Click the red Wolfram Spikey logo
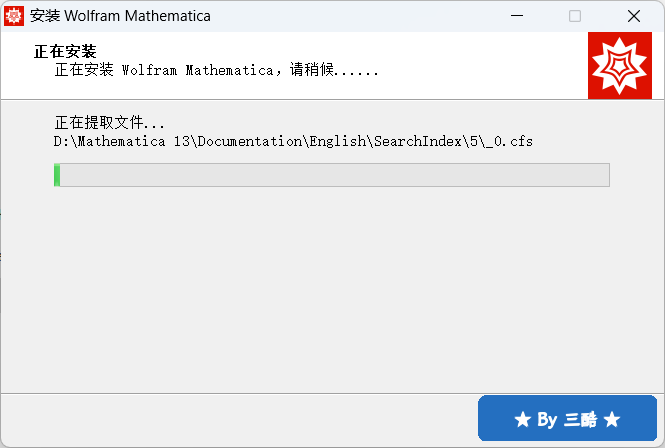This screenshot has width=665, height=448. click(x=620, y=66)
